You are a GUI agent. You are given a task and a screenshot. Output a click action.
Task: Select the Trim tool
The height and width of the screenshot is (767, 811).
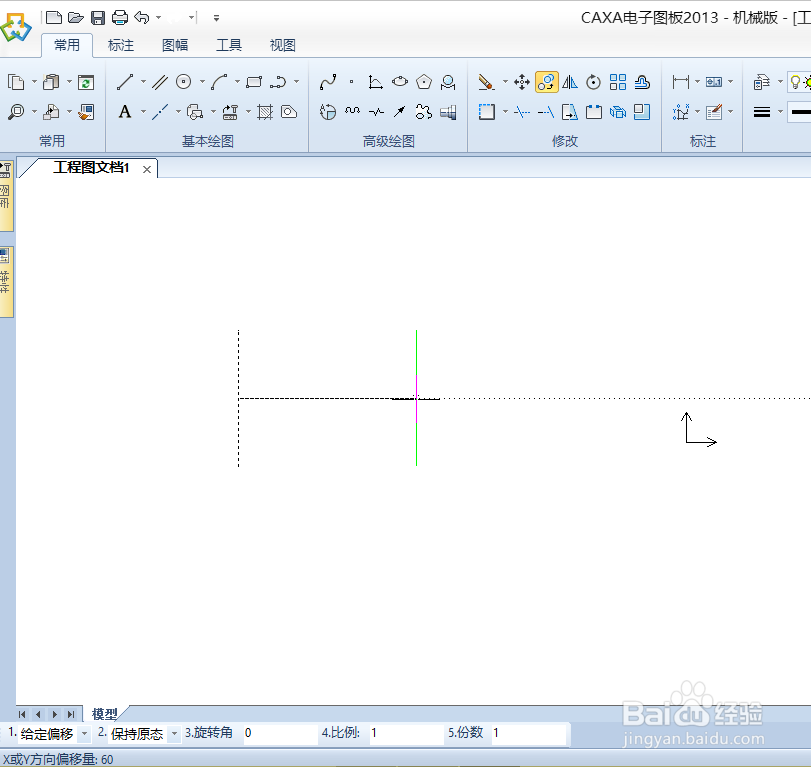[522, 112]
